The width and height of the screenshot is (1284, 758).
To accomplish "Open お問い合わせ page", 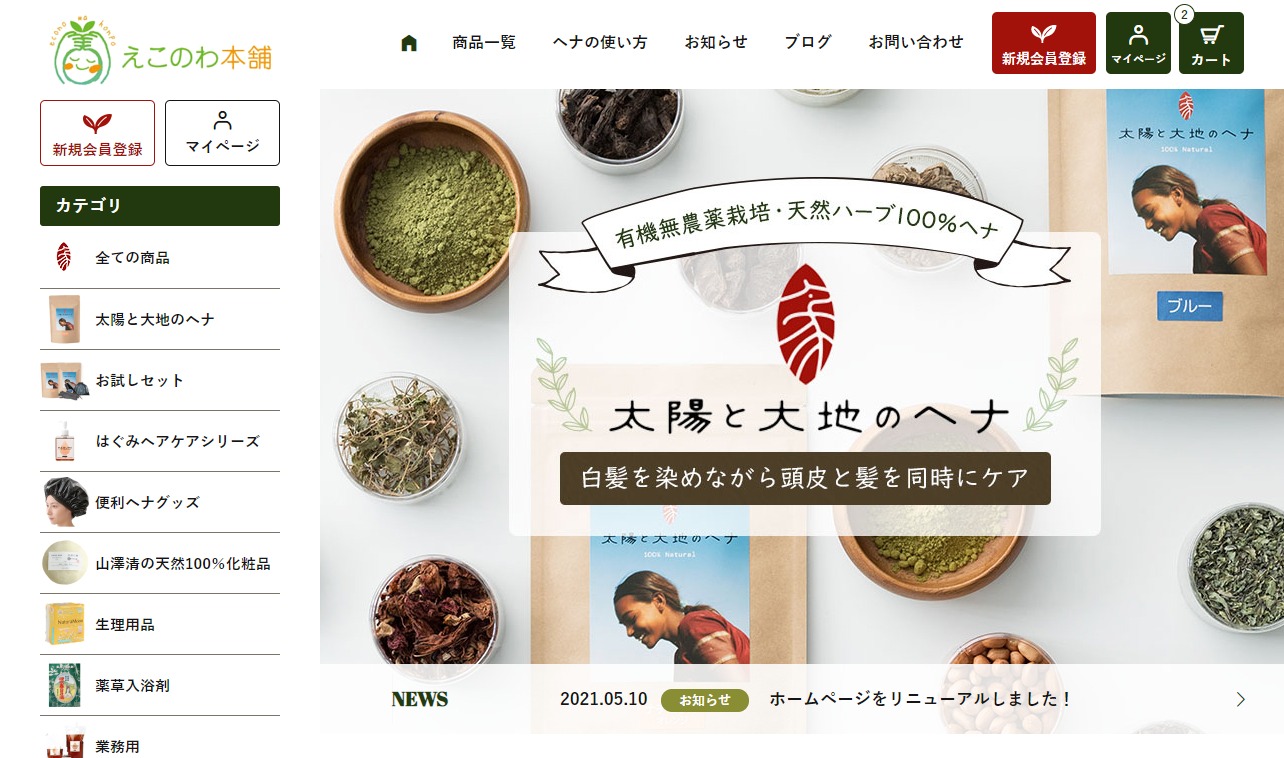I will [x=916, y=42].
